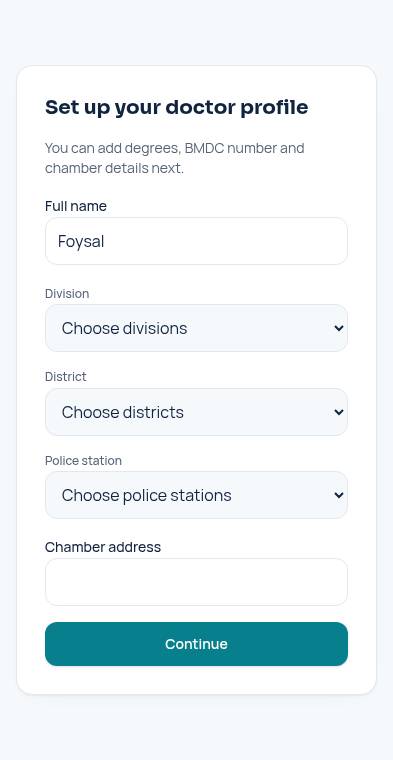The image size is (393, 760).
Task: Open the Division dropdown
Action: pos(196,328)
